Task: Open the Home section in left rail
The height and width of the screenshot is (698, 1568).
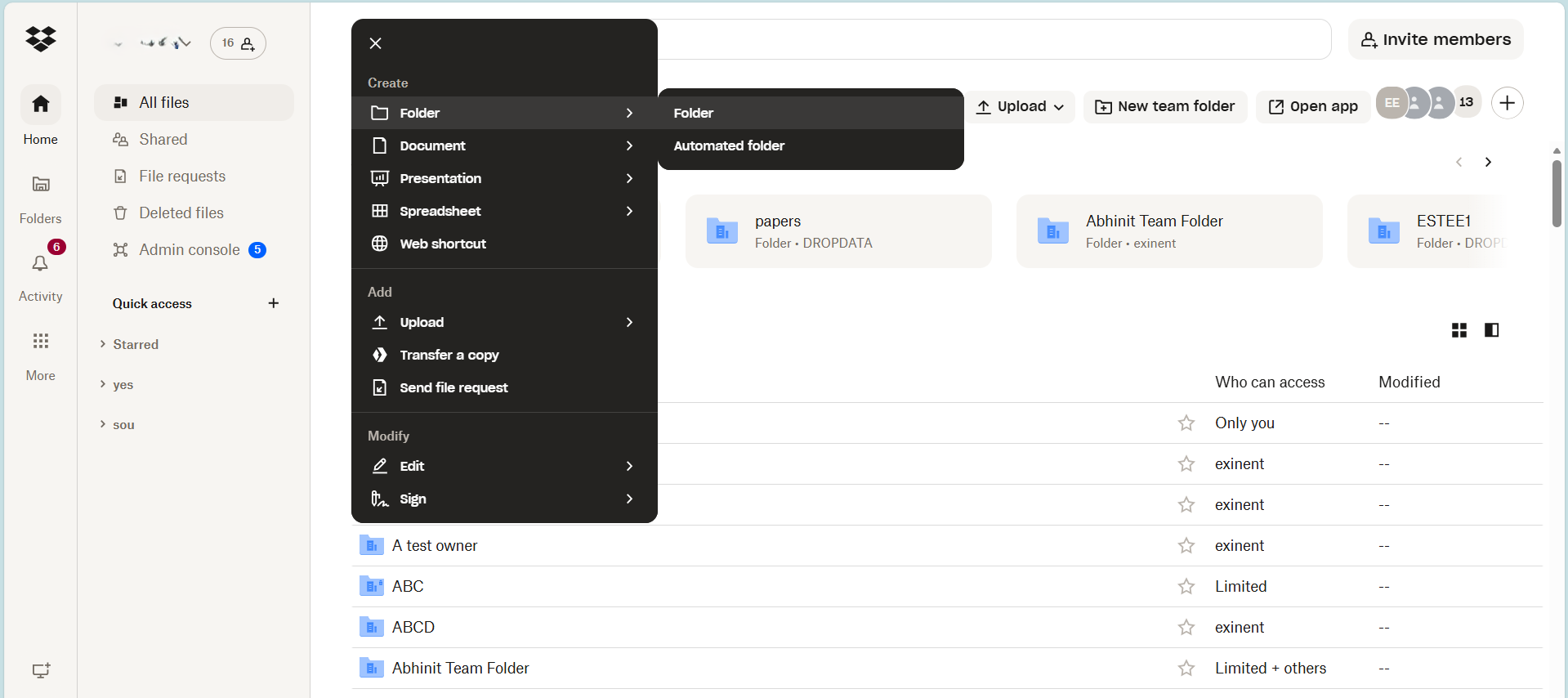Action: [40, 115]
